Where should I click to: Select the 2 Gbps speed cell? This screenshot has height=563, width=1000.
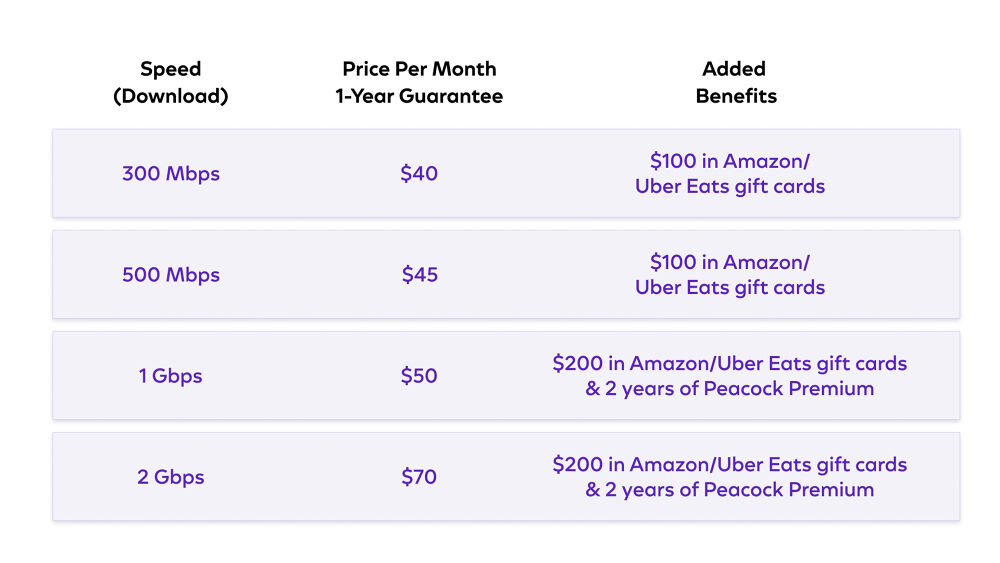coord(170,477)
